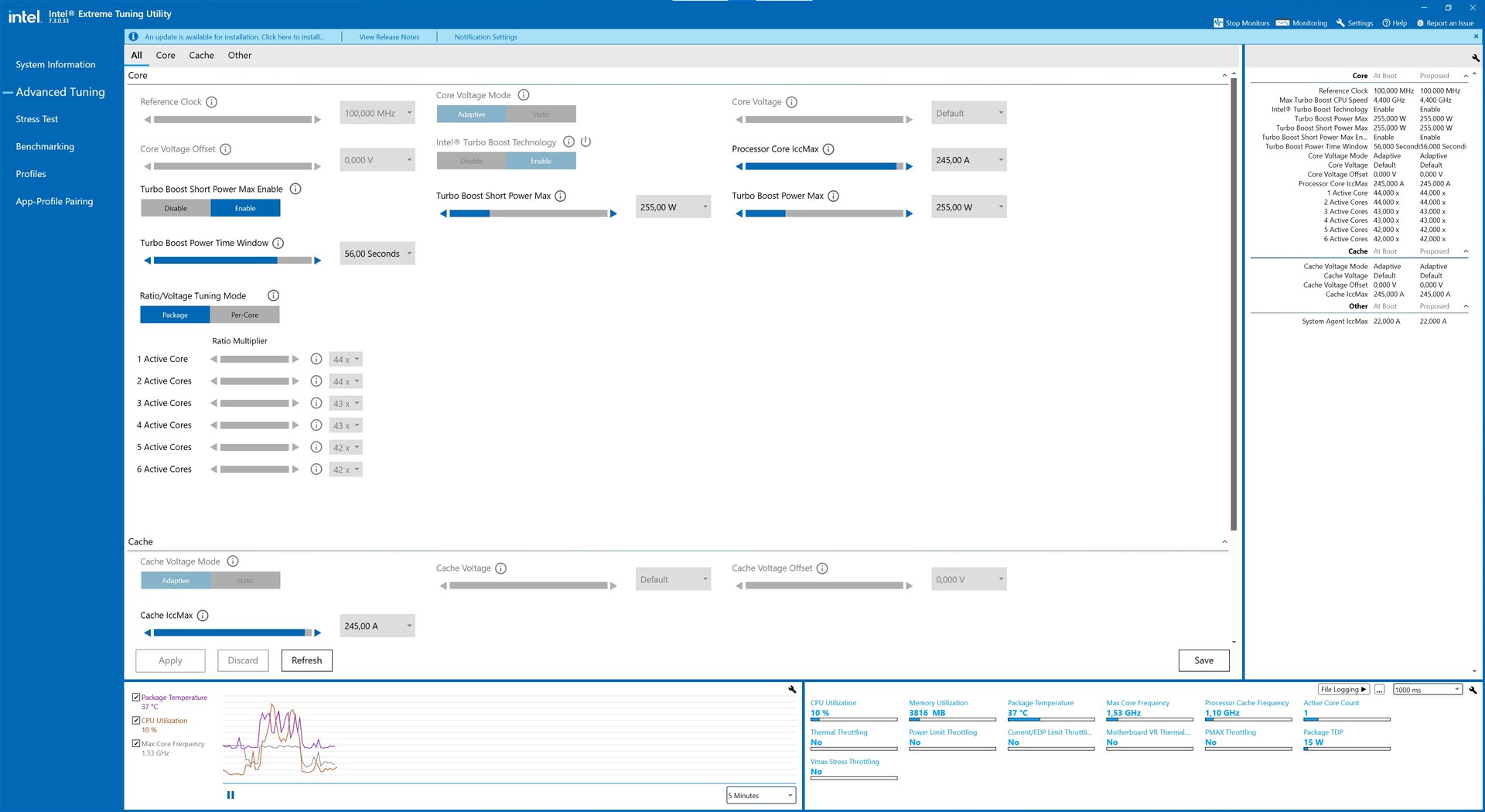
Task: Open Turbo Boost Power Max value dropdown
Action: (x=969, y=207)
